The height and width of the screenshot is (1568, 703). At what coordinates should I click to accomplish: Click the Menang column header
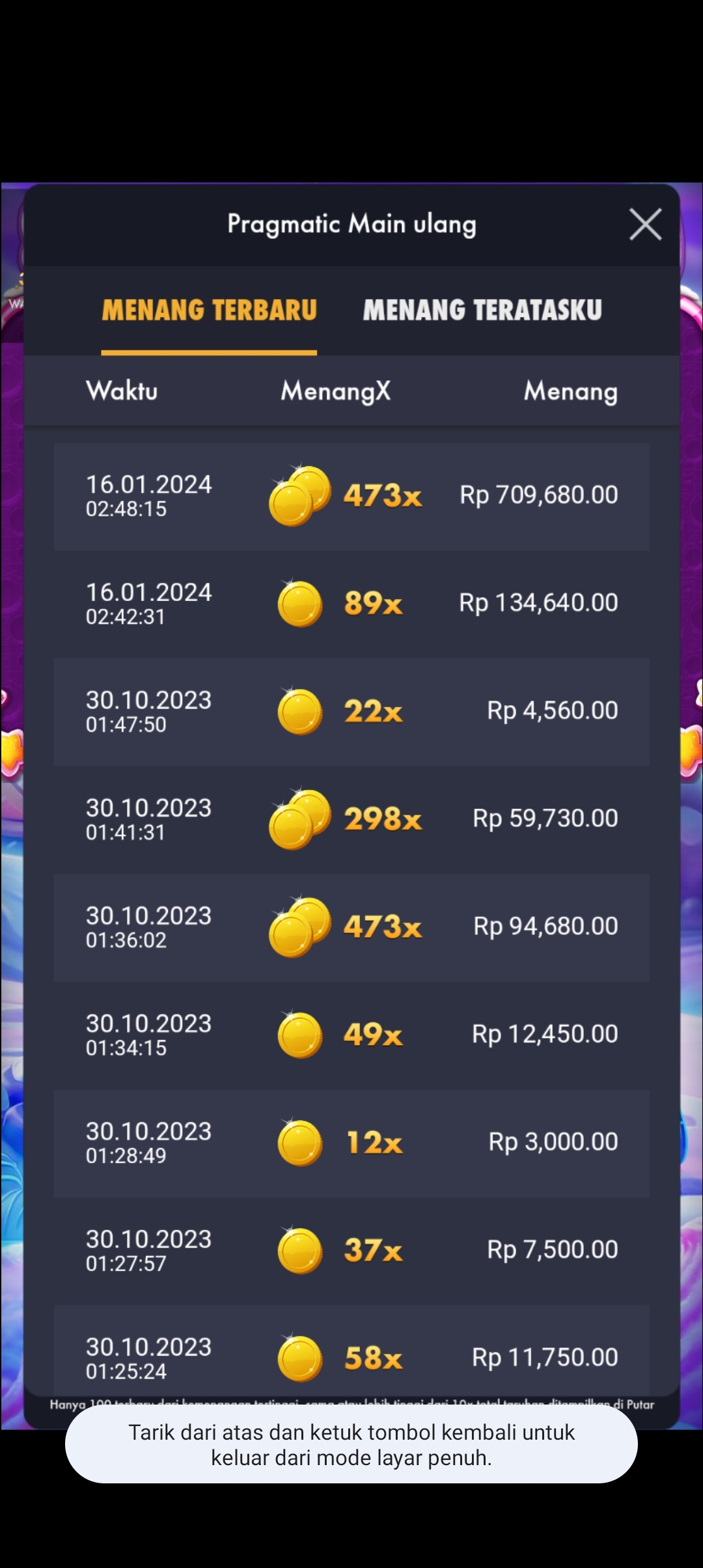click(x=570, y=391)
